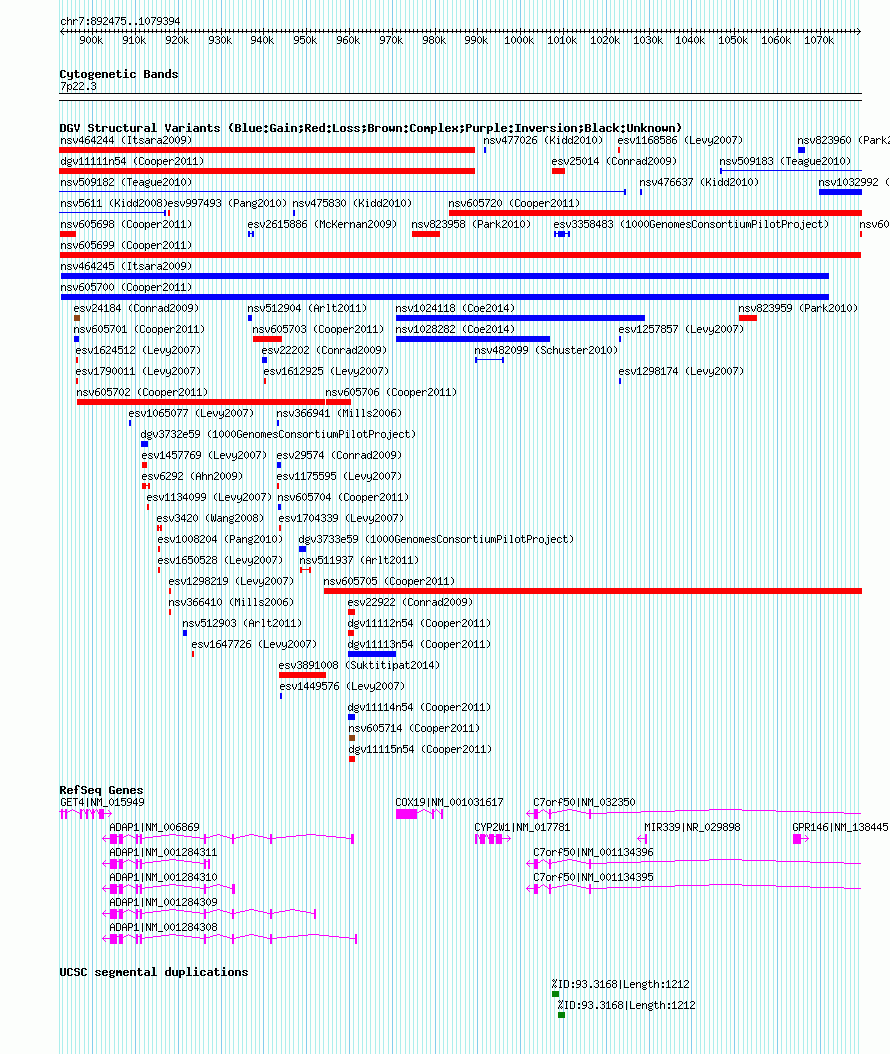Select the 7p22.3 band label

78,87
